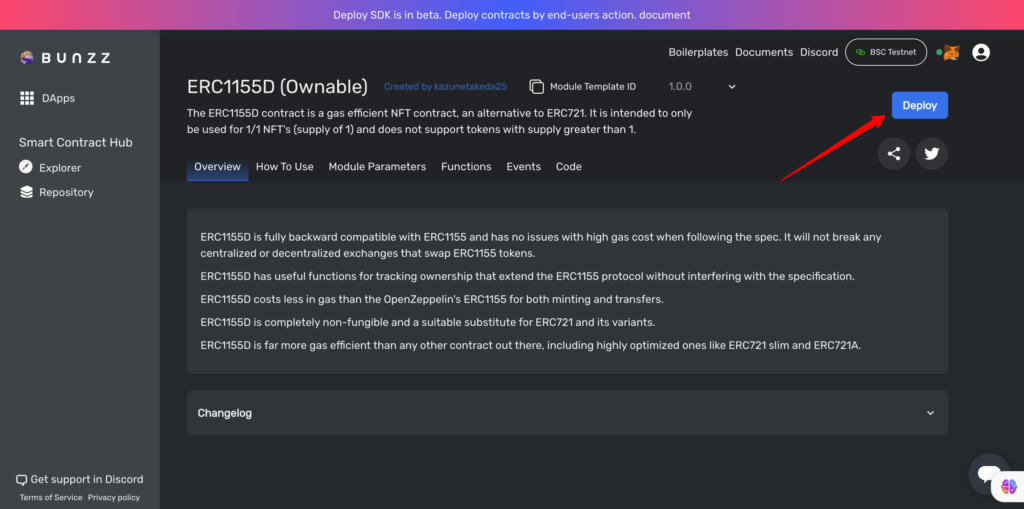The height and width of the screenshot is (509, 1024).
Task: Switch to the Overview tab
Action: (x=217, y=167)
